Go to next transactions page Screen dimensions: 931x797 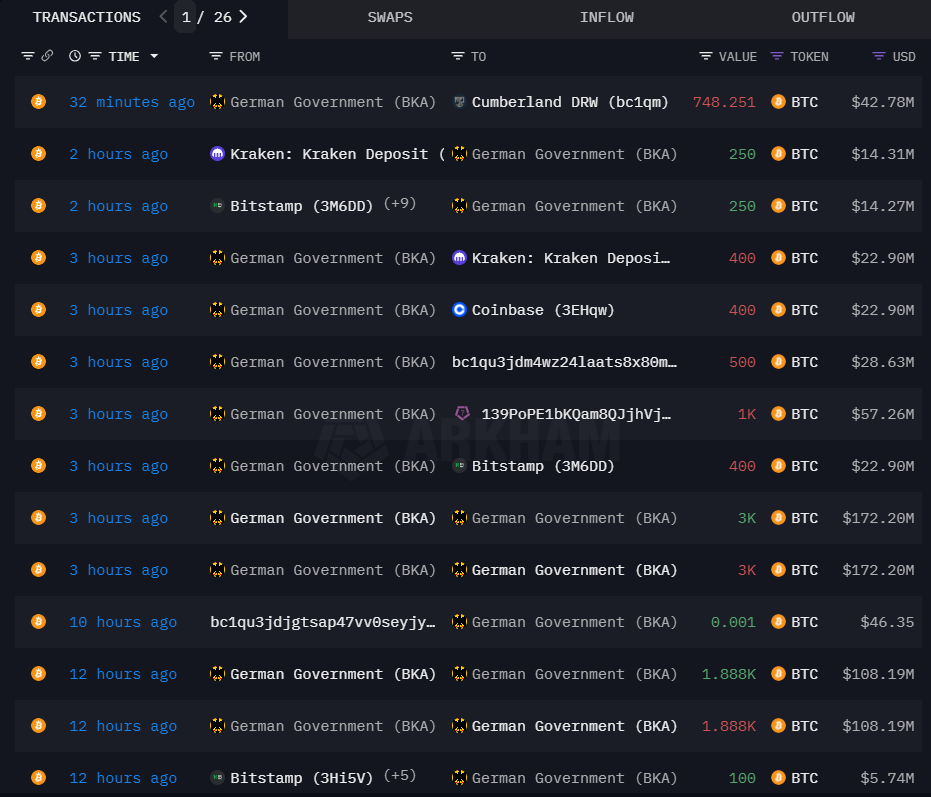(x=243, y=17)
